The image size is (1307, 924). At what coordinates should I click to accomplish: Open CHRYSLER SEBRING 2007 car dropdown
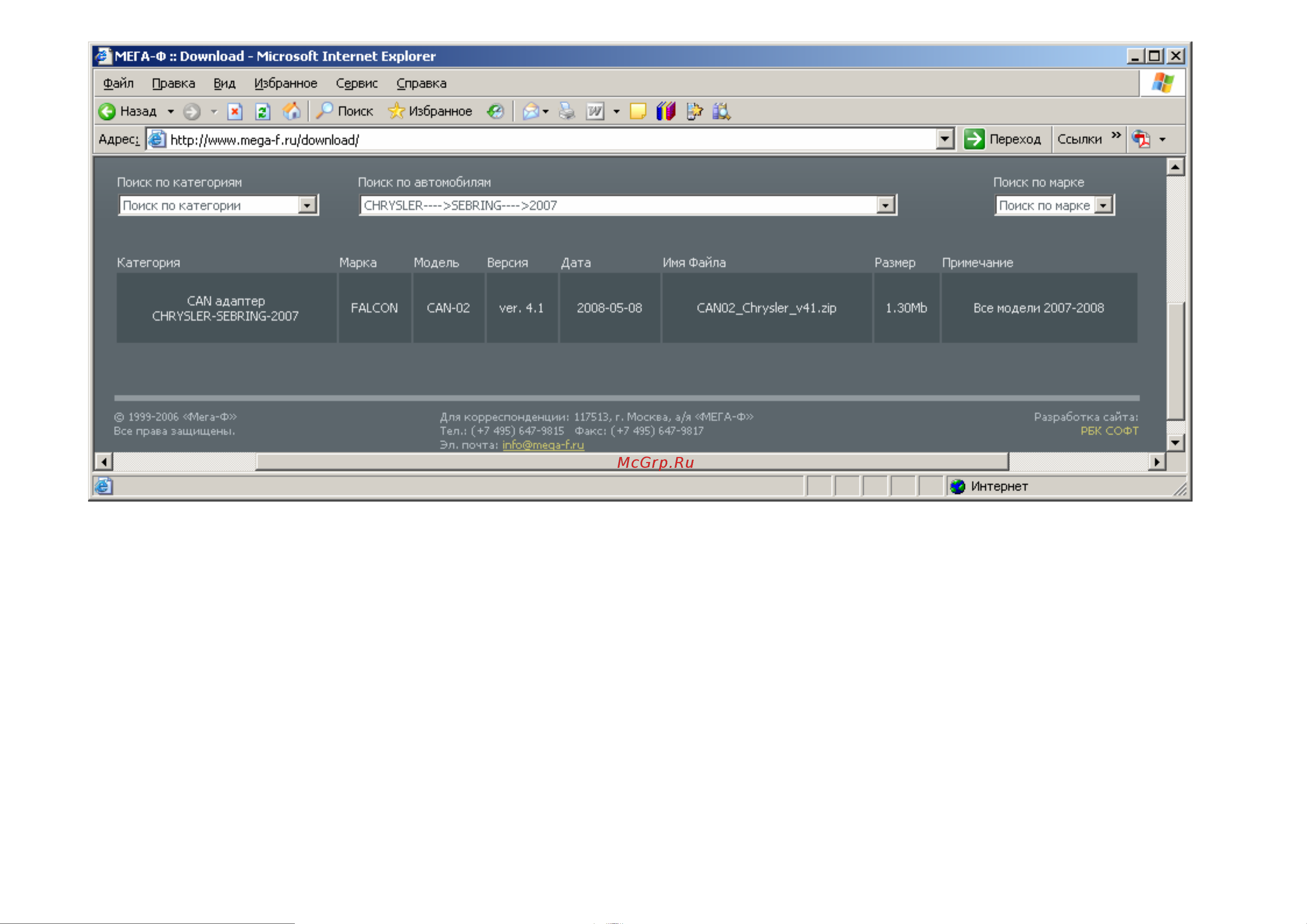(x=628, y=205)
